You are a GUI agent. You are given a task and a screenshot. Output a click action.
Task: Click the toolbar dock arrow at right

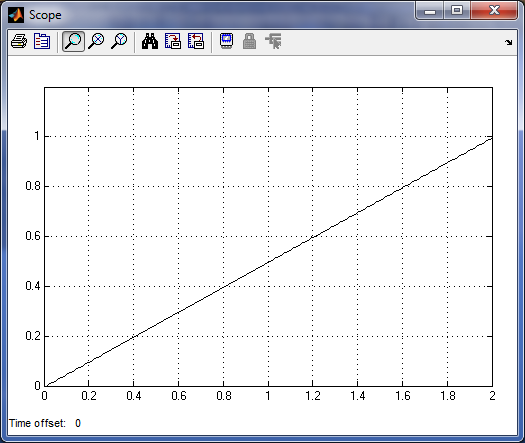point(509,42)
